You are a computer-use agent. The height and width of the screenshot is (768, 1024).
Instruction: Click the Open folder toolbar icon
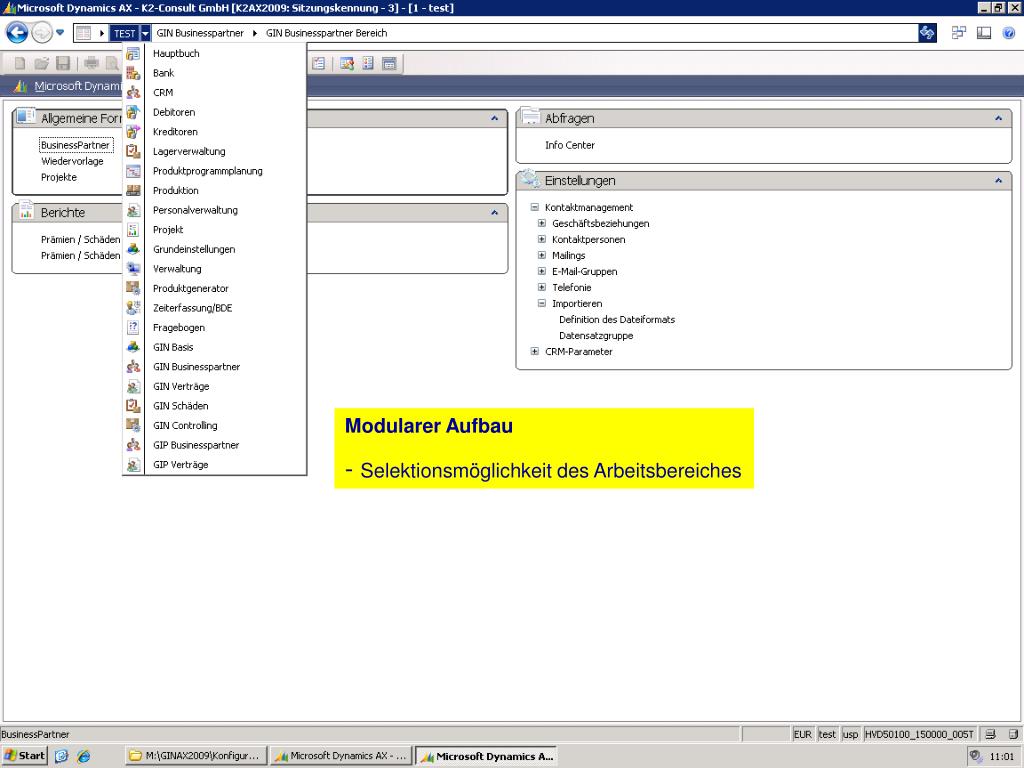click(x=41, y=63)
